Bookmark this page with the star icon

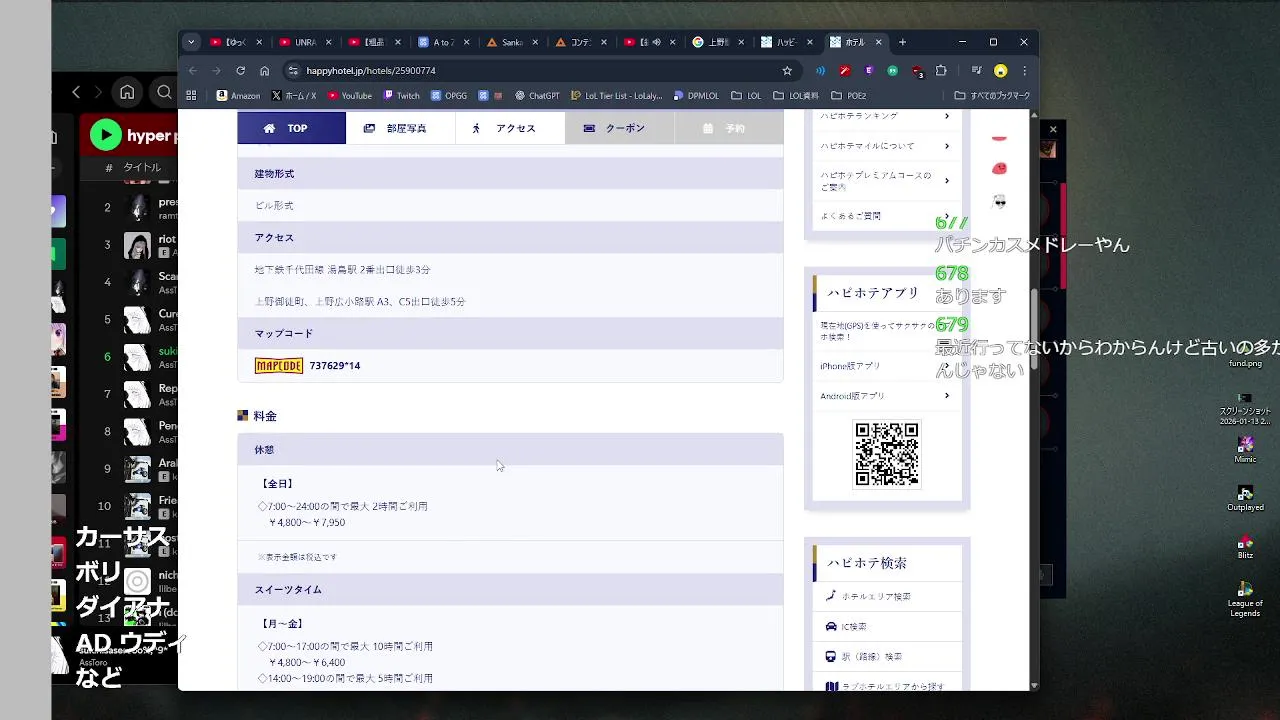(x=787, y=71)
